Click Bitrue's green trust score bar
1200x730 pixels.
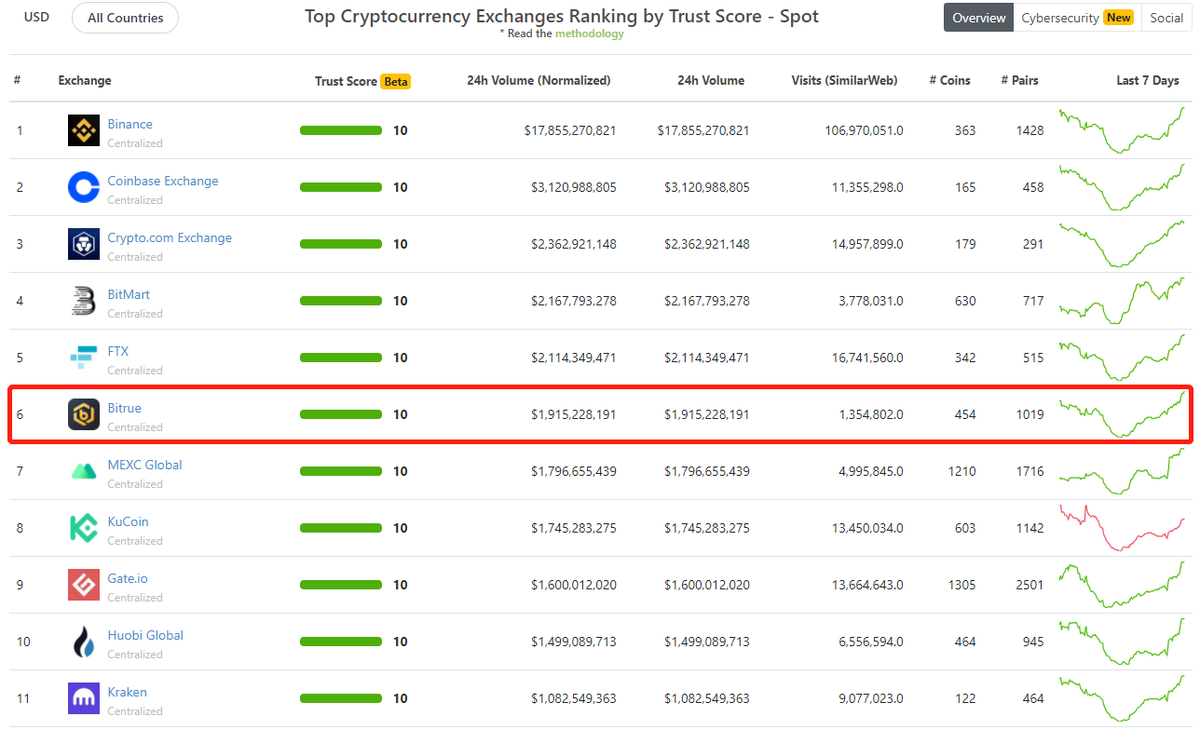(x=341, y=415)
